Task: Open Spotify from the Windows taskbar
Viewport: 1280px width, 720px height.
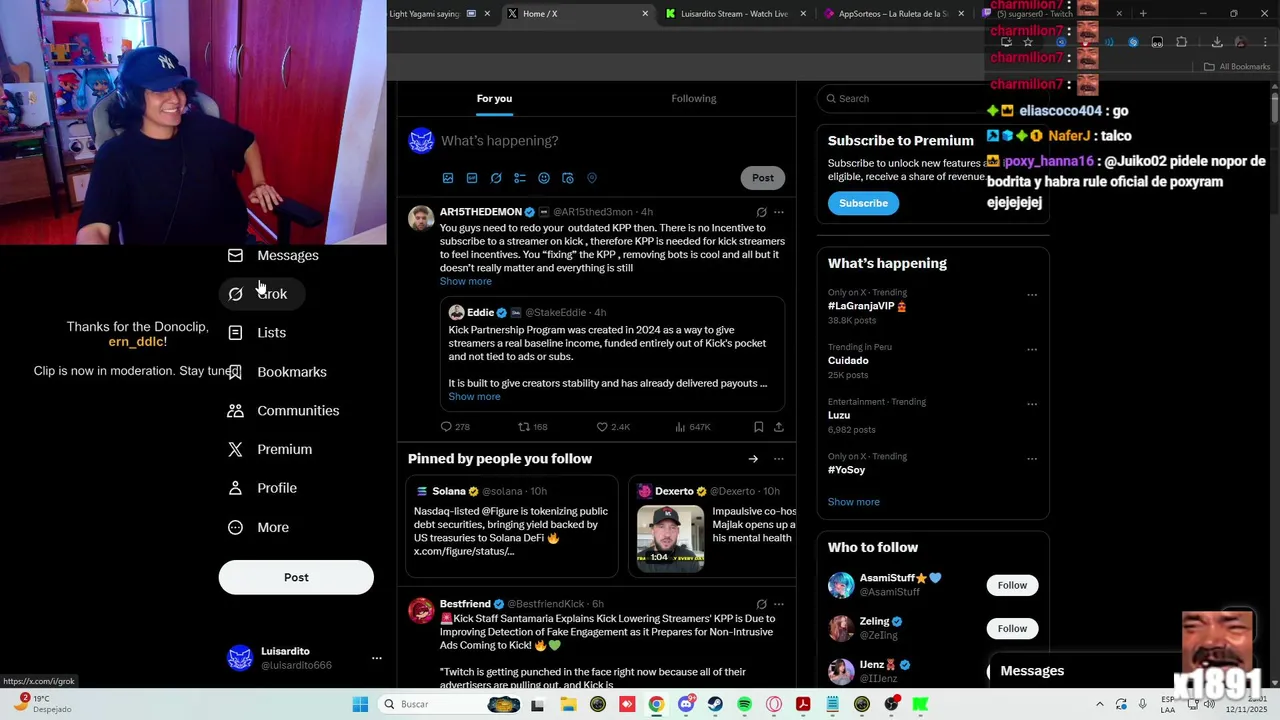Action: coord(745,705)
